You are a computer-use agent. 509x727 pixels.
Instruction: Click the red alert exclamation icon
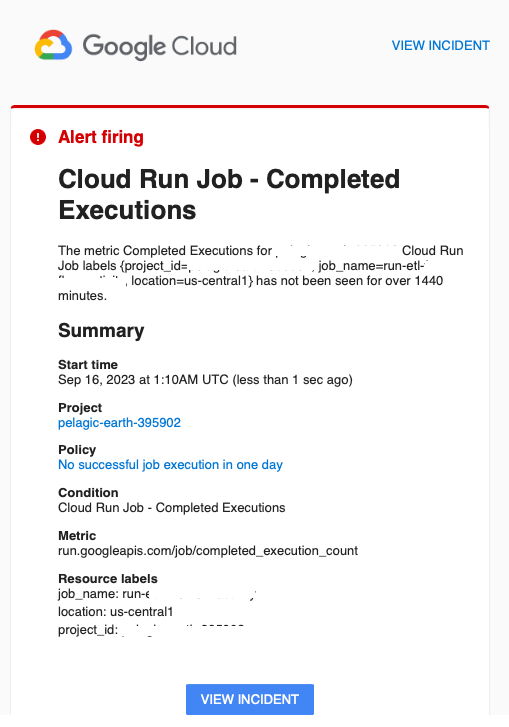[x=38, y=137]
